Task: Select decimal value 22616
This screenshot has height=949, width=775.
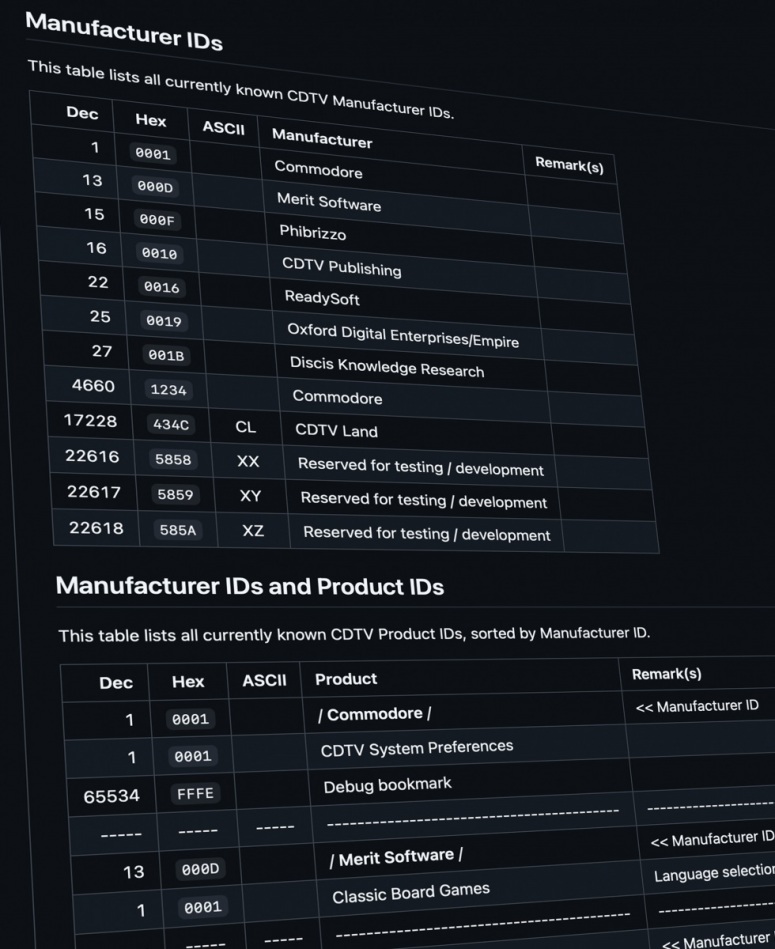Action: 93,456
